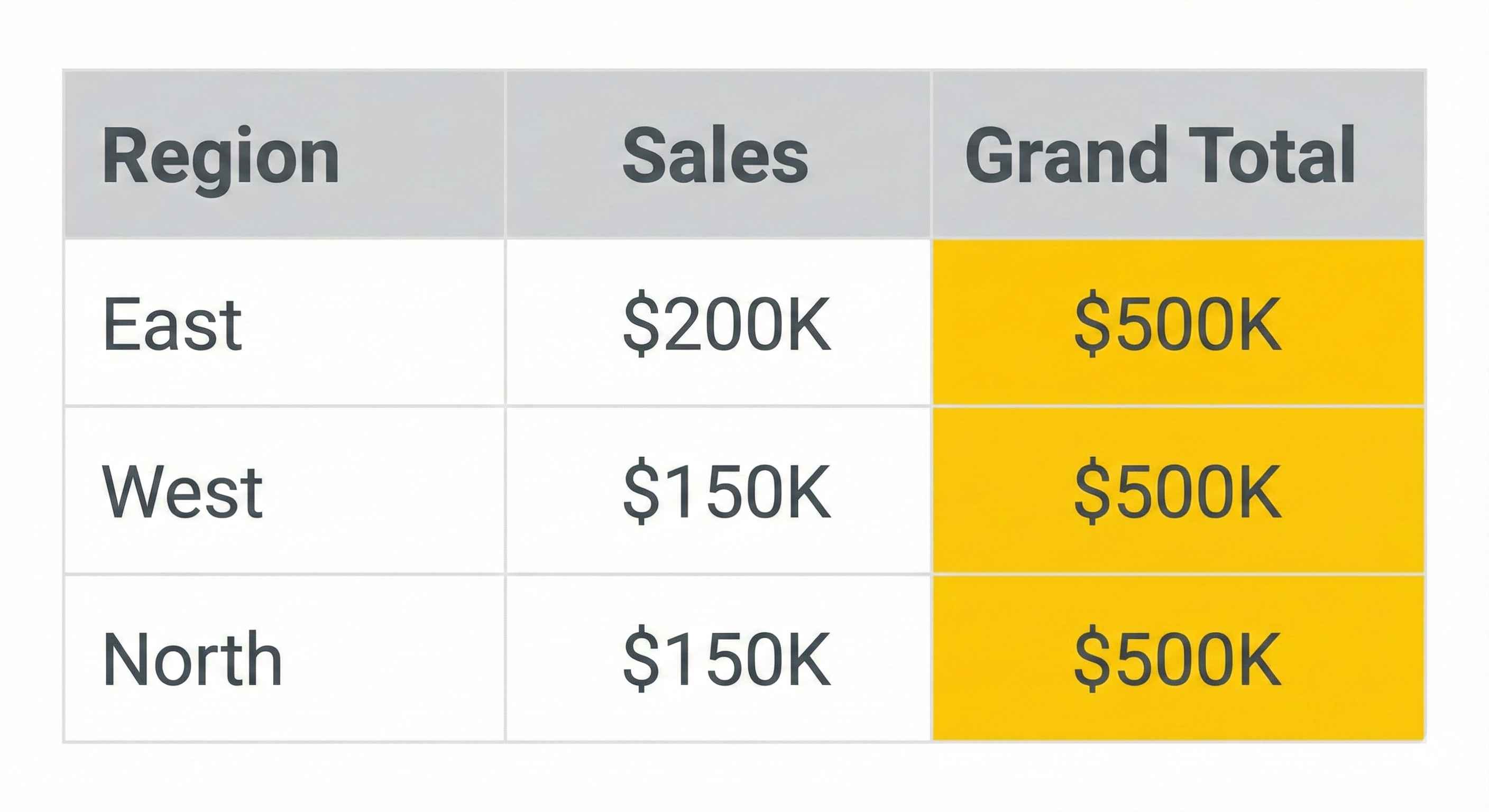Select the sales value below $200K

click(727, 491)
